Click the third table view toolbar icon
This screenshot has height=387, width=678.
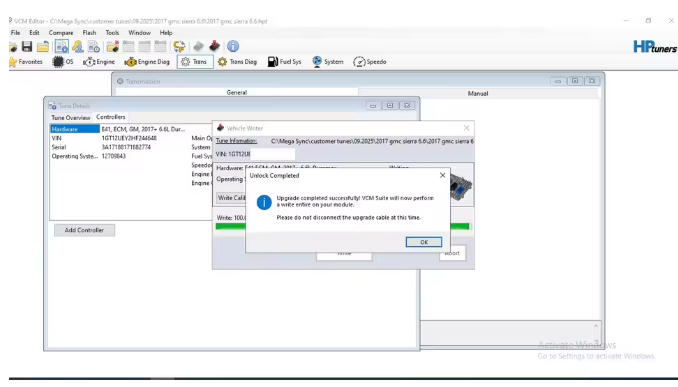(160, 46)
